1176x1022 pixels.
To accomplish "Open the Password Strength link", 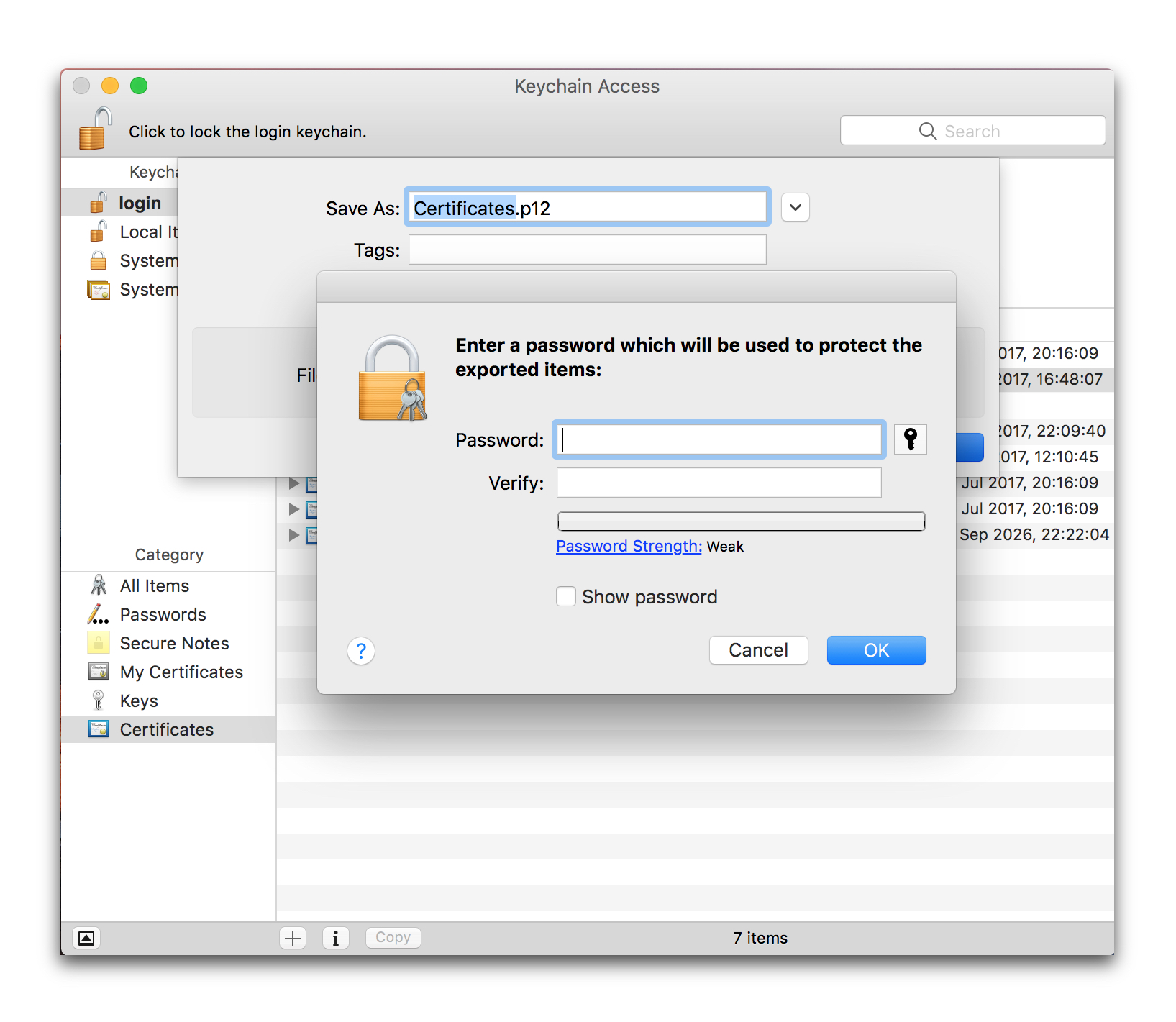I will (x=629, y=547).
